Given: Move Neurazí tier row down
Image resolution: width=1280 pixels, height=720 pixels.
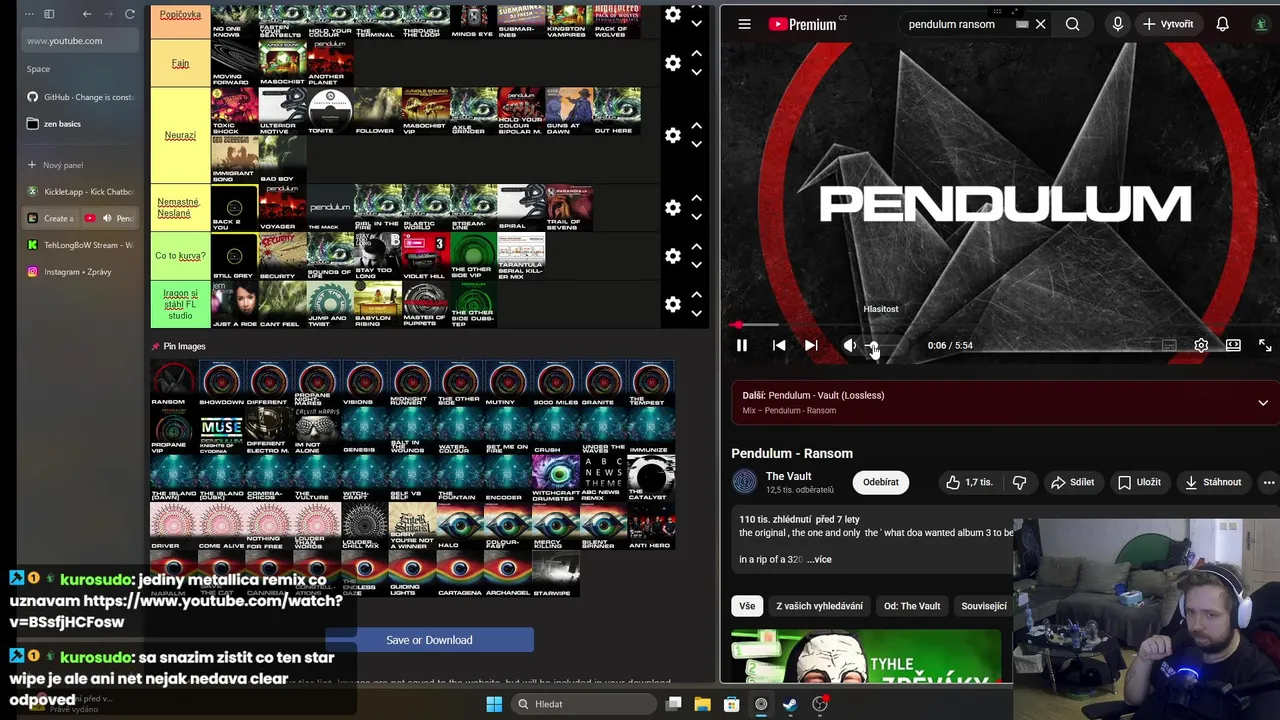Looking at the screenshot, I should click(x=697, y=144).
